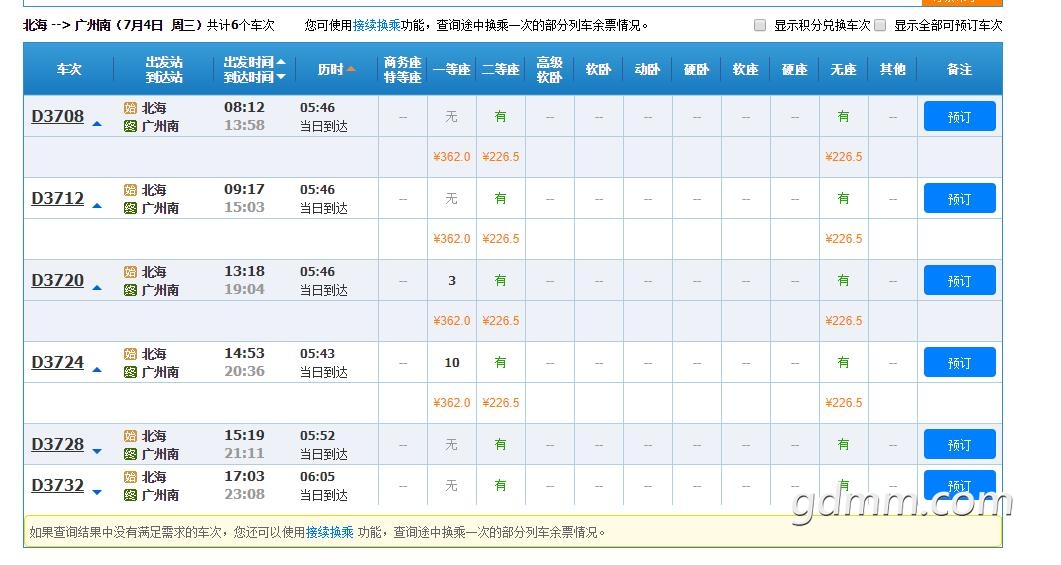Book train D3712 with 预订 button

pos(960,198)
